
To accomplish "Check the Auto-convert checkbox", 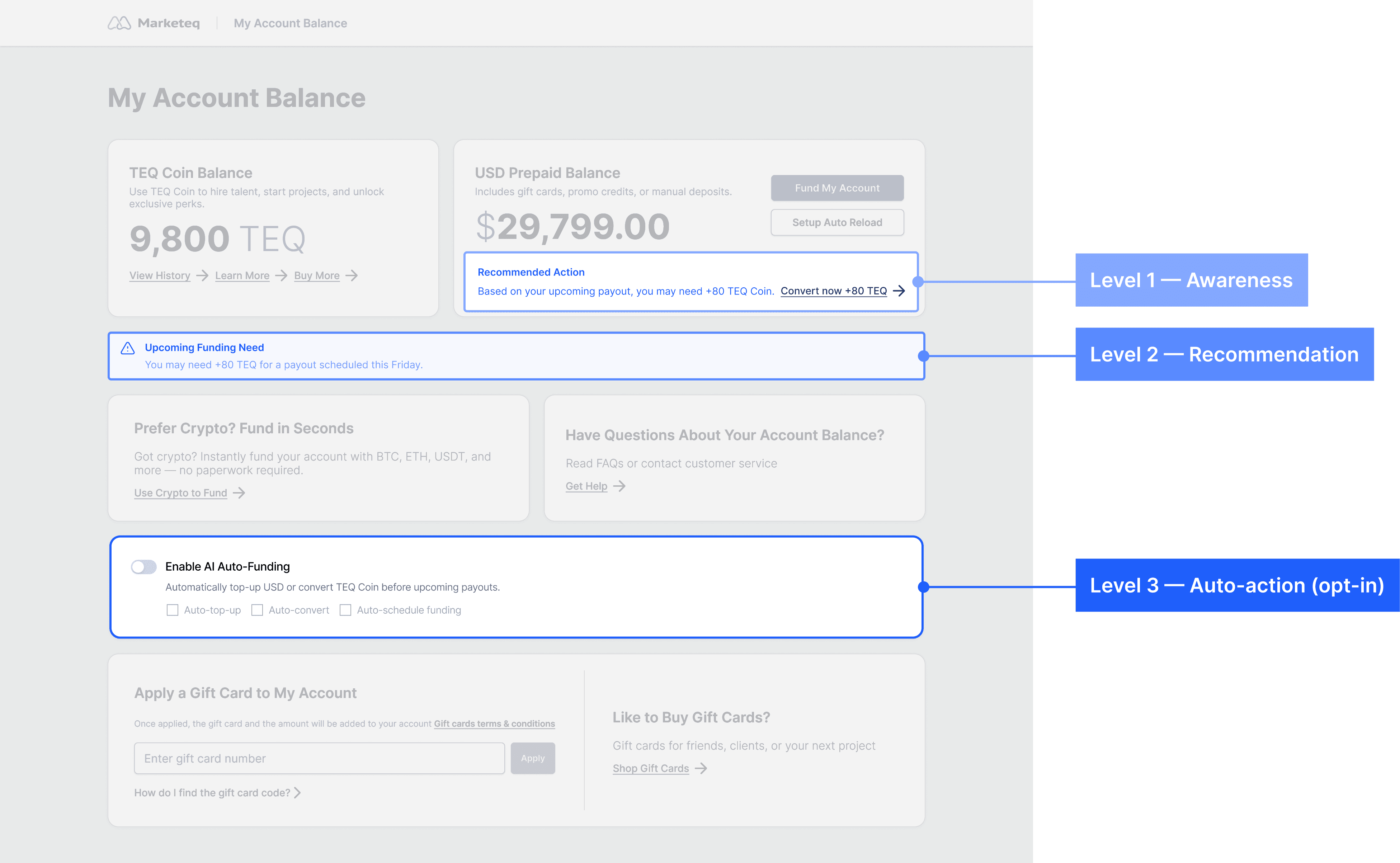I will click(x=258, y=610).
